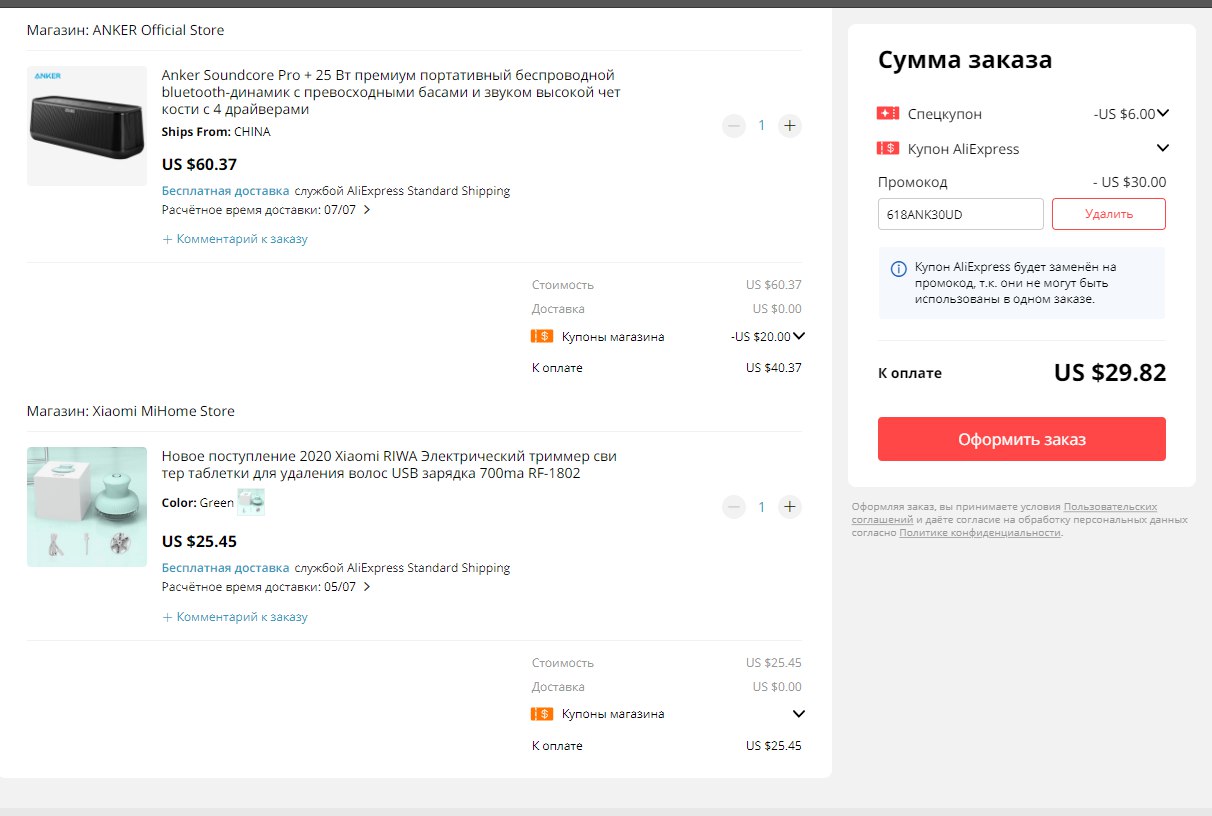
Task: Click the Спецкупон red coupon icon
Action: (x=888, y=114)
